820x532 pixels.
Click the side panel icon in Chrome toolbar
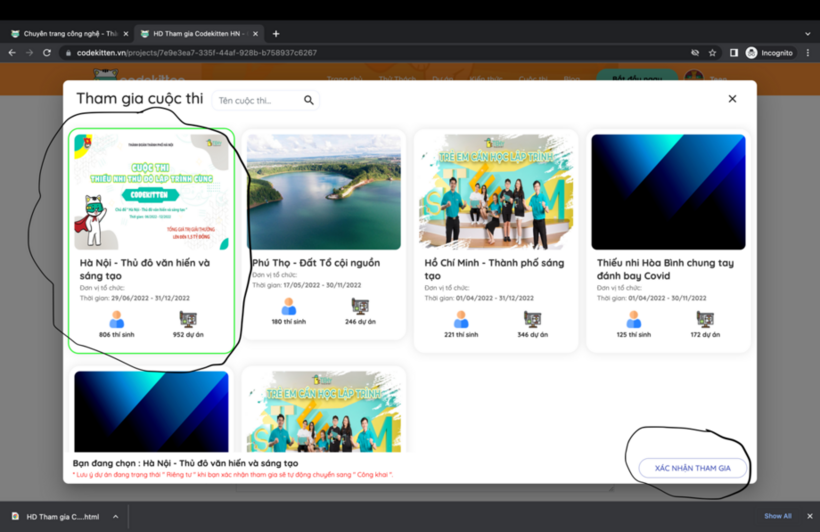(x=733, y=53)
